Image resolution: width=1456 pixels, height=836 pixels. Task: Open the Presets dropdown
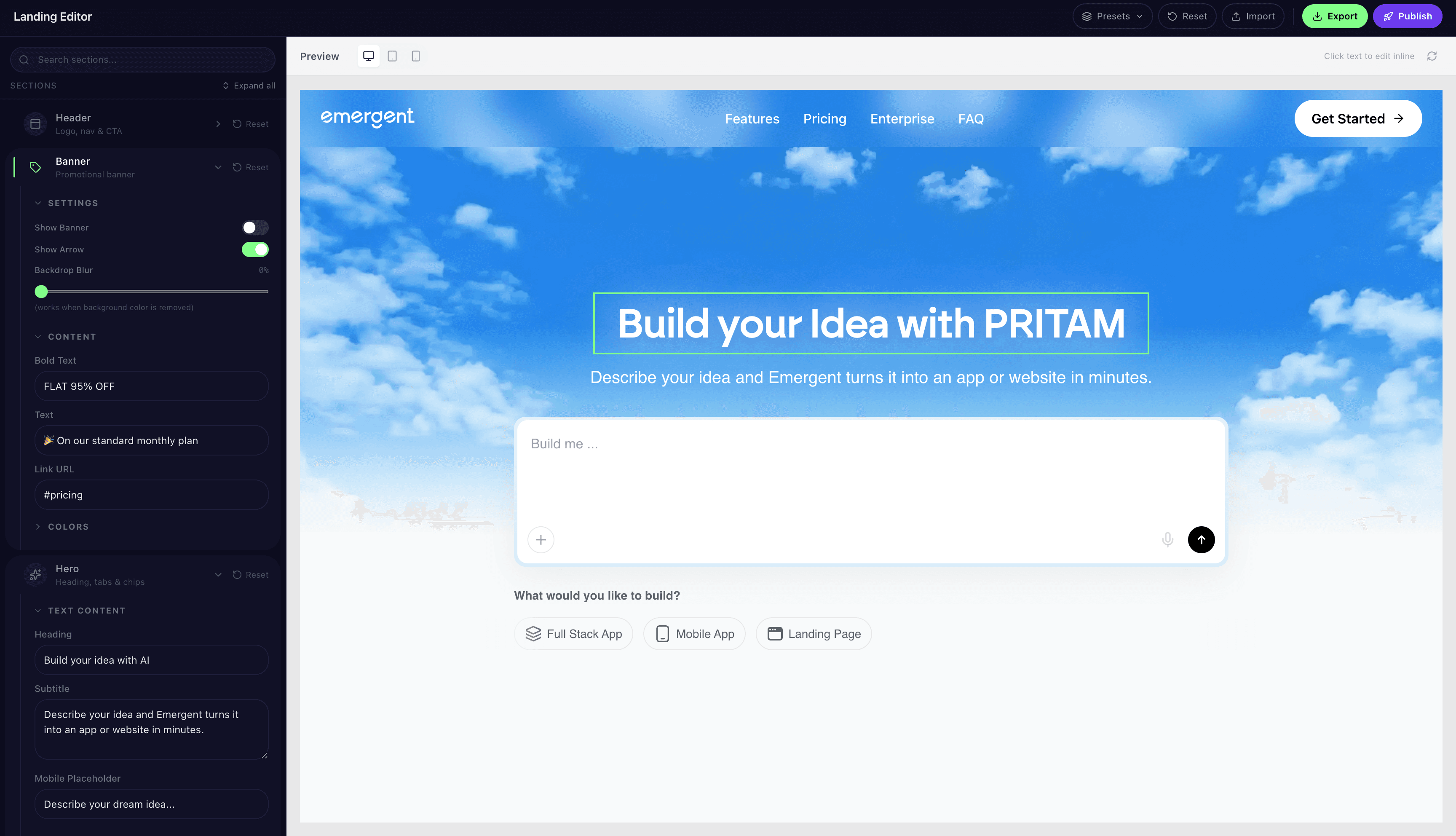click(1112, 16)
